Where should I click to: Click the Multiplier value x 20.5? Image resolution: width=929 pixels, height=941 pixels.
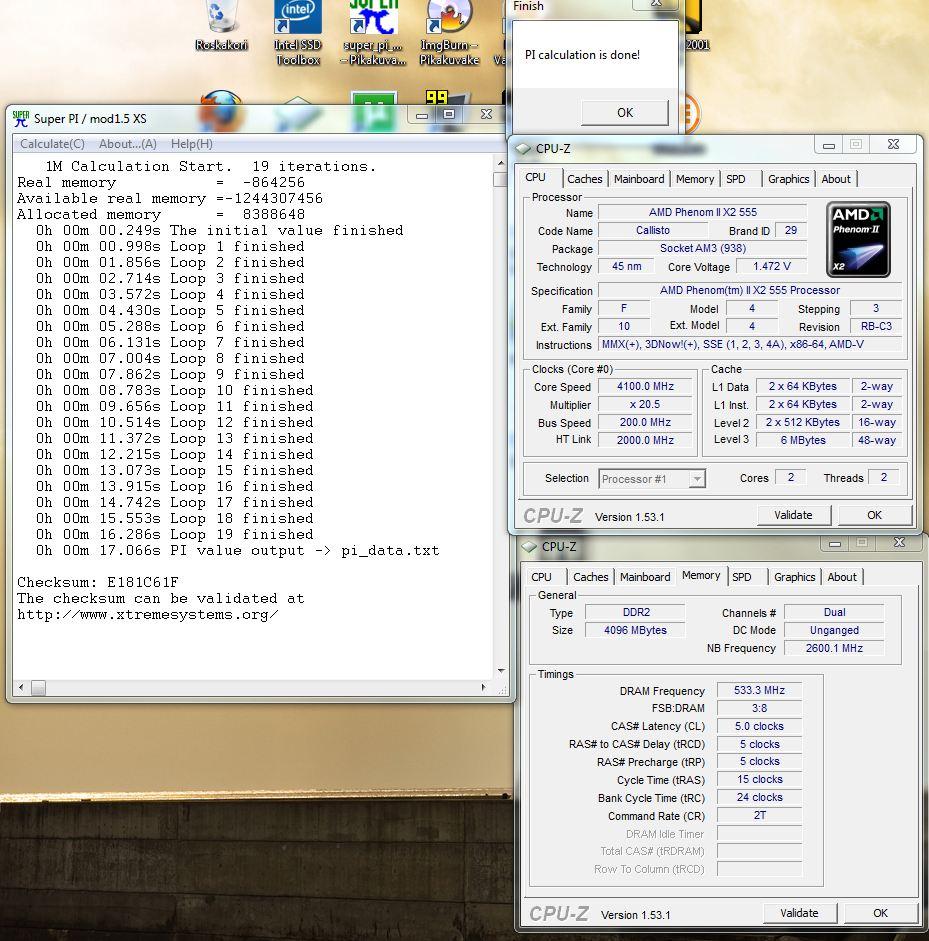click(x=646, y=404)
